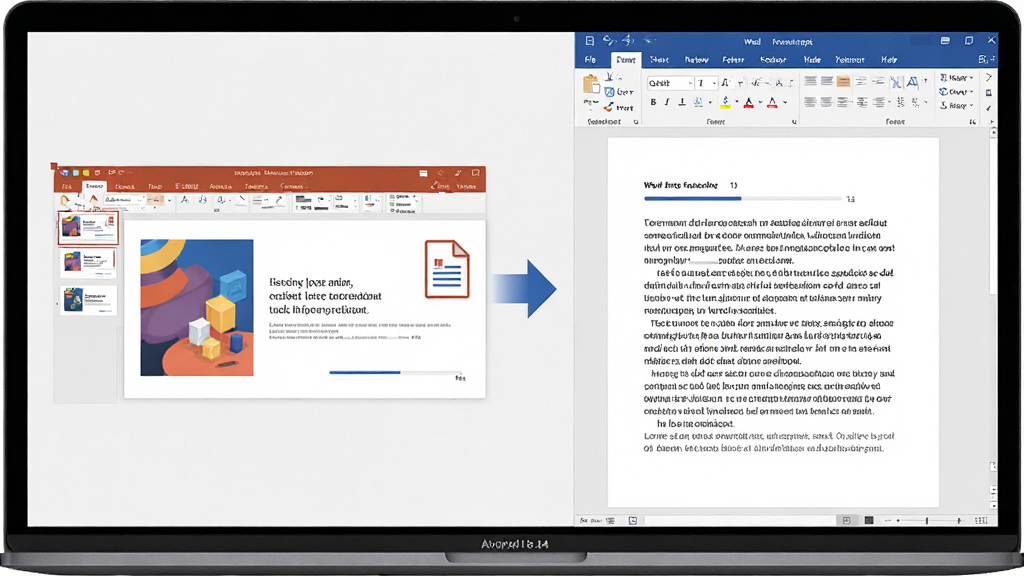Open the font size box in Word

[x=706, y=83]
